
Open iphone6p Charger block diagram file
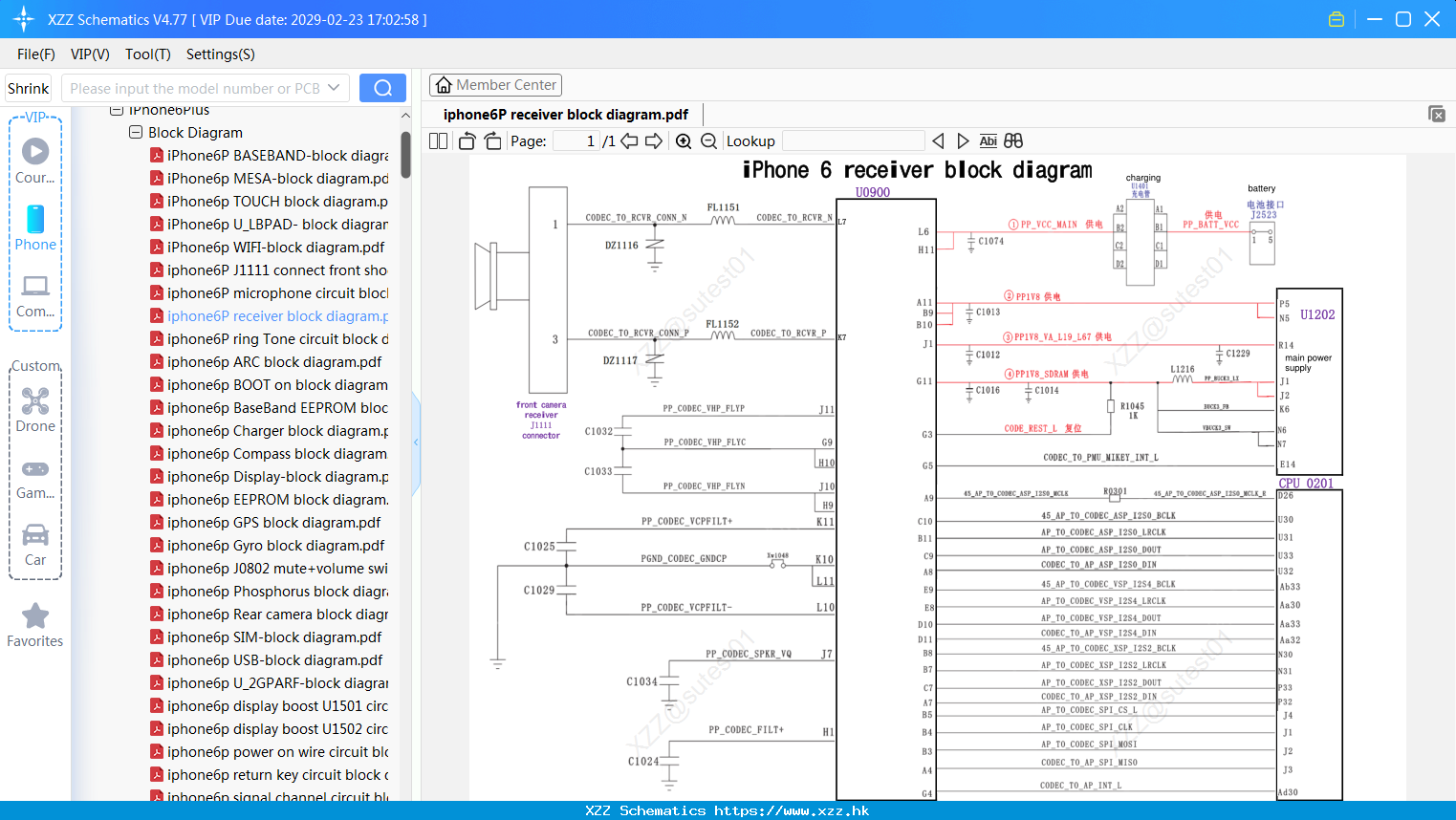click(x=270, y=430)
